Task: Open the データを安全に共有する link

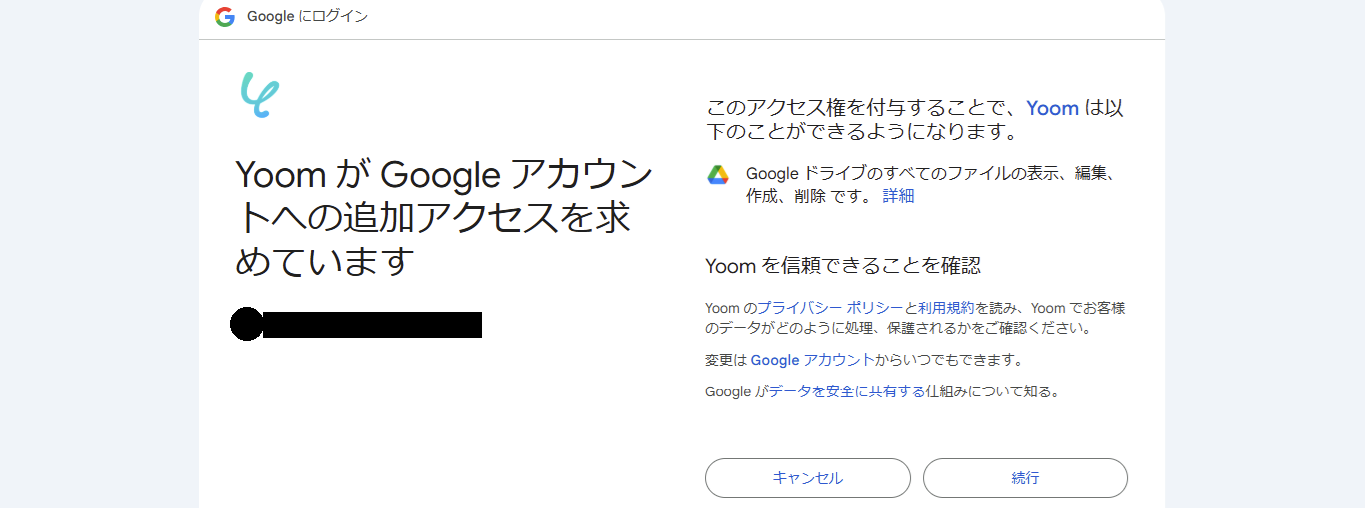Action: 846,392
